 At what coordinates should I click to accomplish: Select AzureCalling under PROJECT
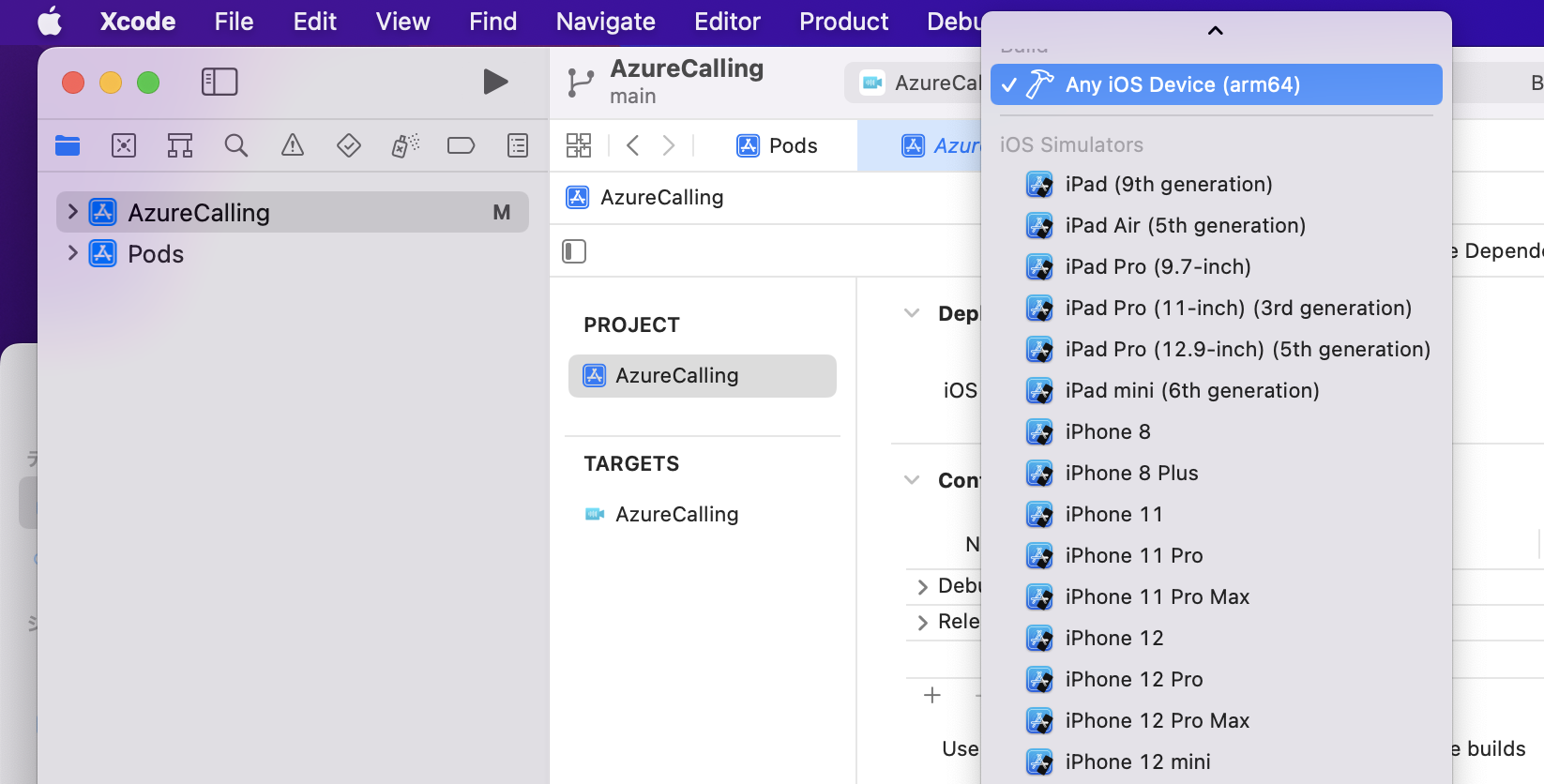pyautogui.click(x=703, y=376)
